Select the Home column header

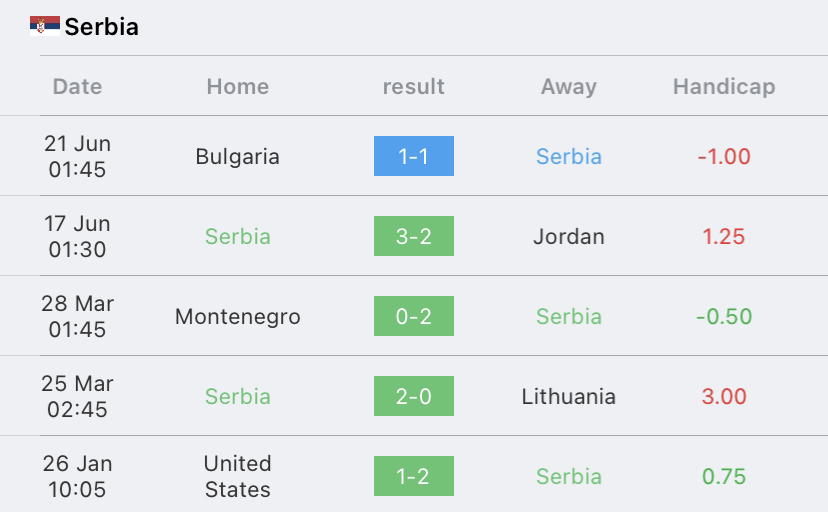(238, 87)
